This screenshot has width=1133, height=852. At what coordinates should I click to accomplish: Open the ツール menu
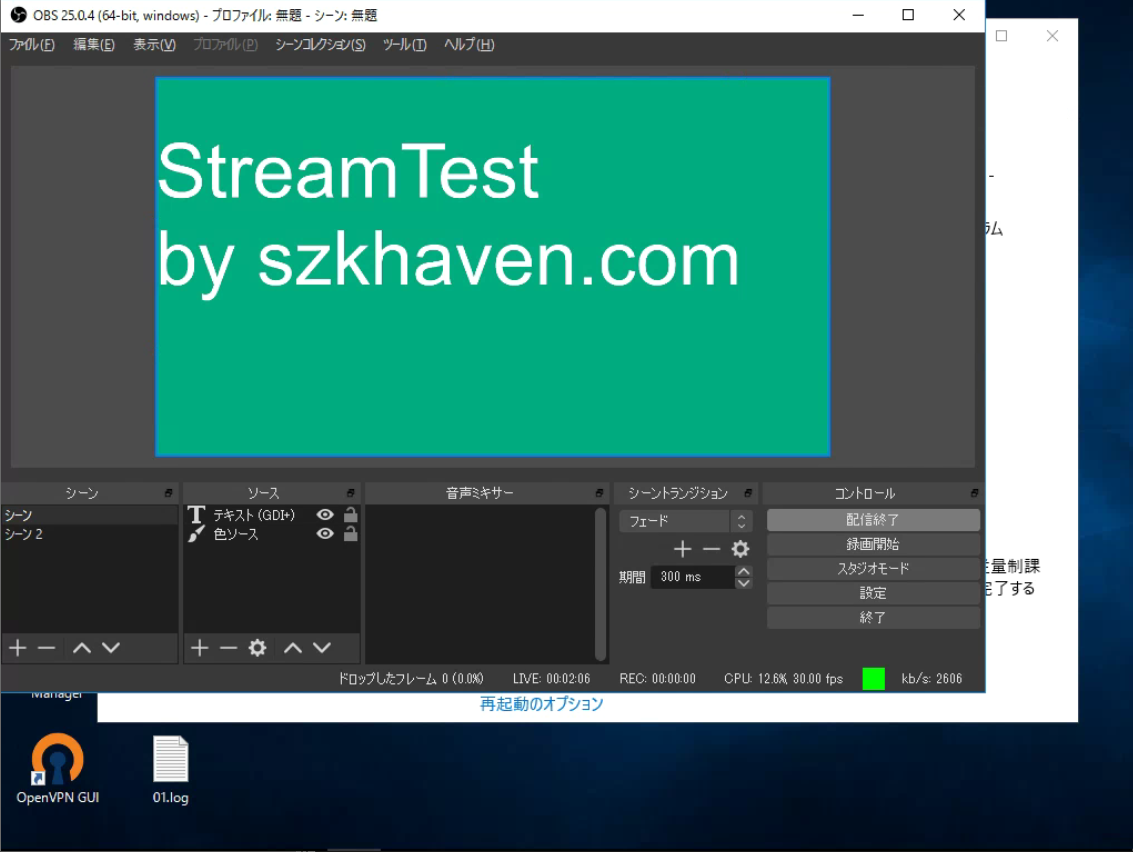point(404,45)
